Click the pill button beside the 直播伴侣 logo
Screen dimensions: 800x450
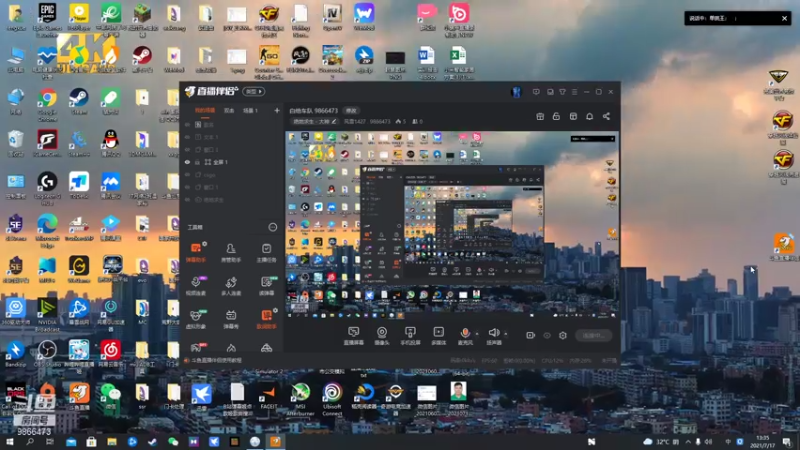(x=254, y=92)
